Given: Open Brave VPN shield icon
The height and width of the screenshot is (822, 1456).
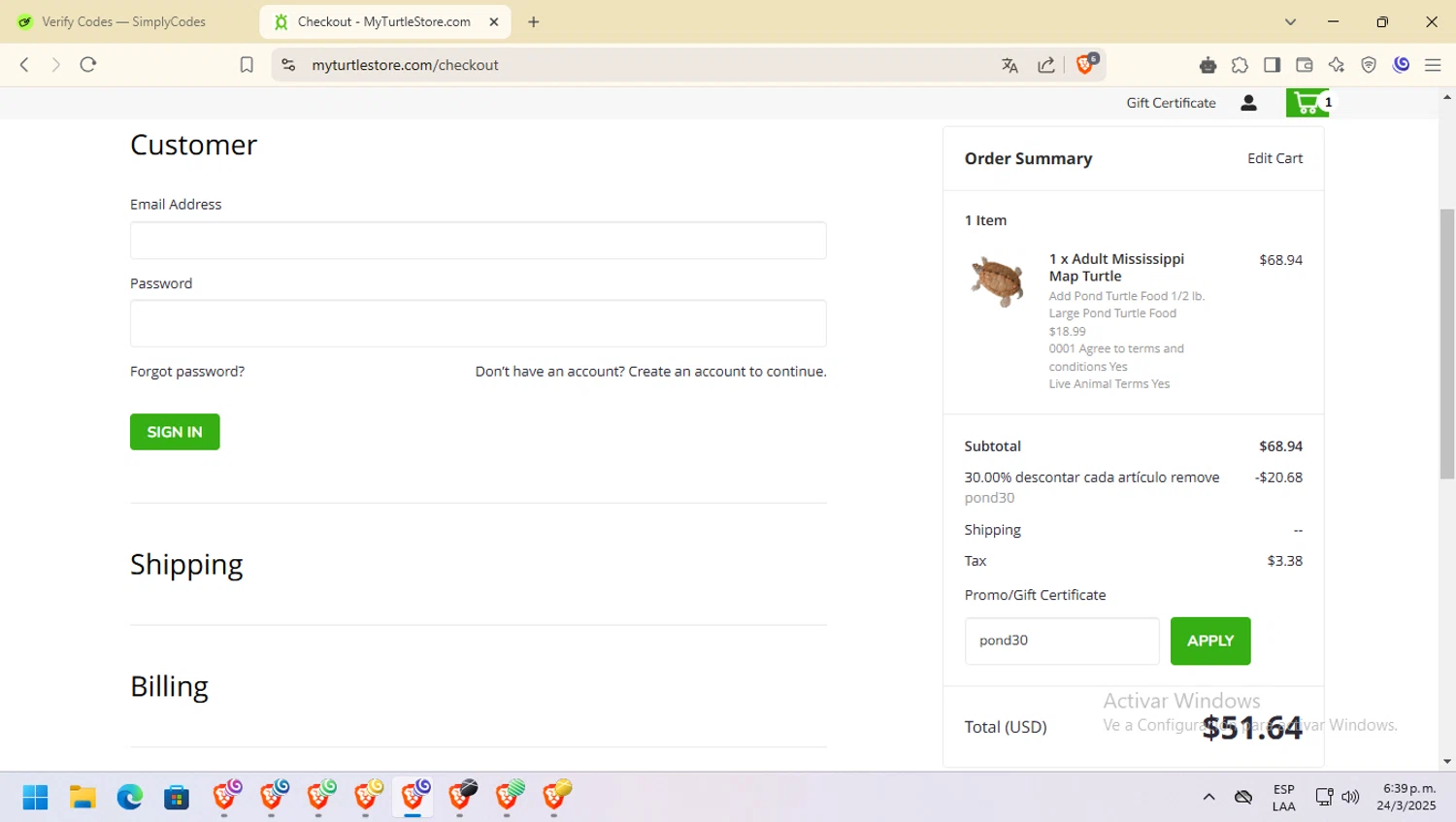Looking at the screenshot, I should point(1369,65).
